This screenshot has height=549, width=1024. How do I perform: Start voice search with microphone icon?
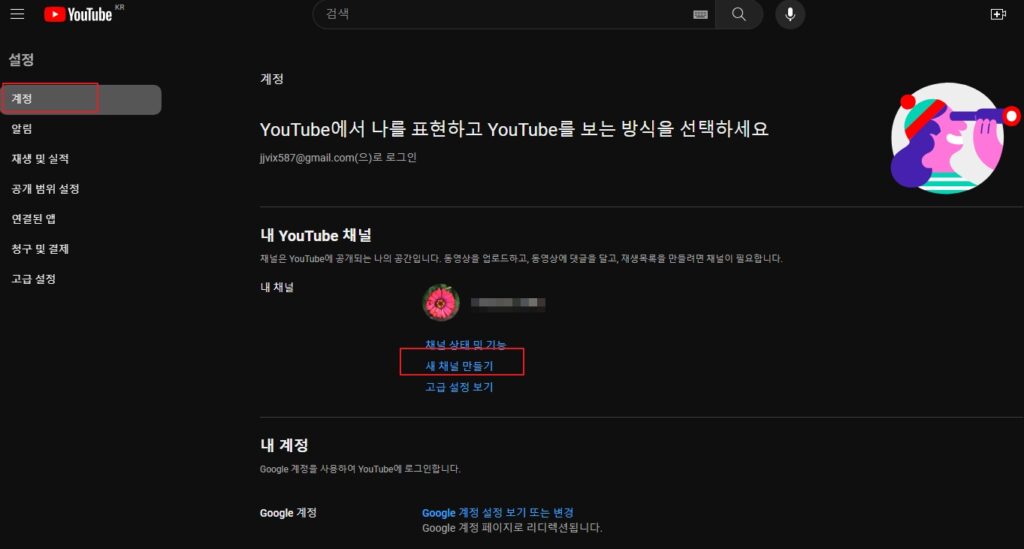click(790, 14)
